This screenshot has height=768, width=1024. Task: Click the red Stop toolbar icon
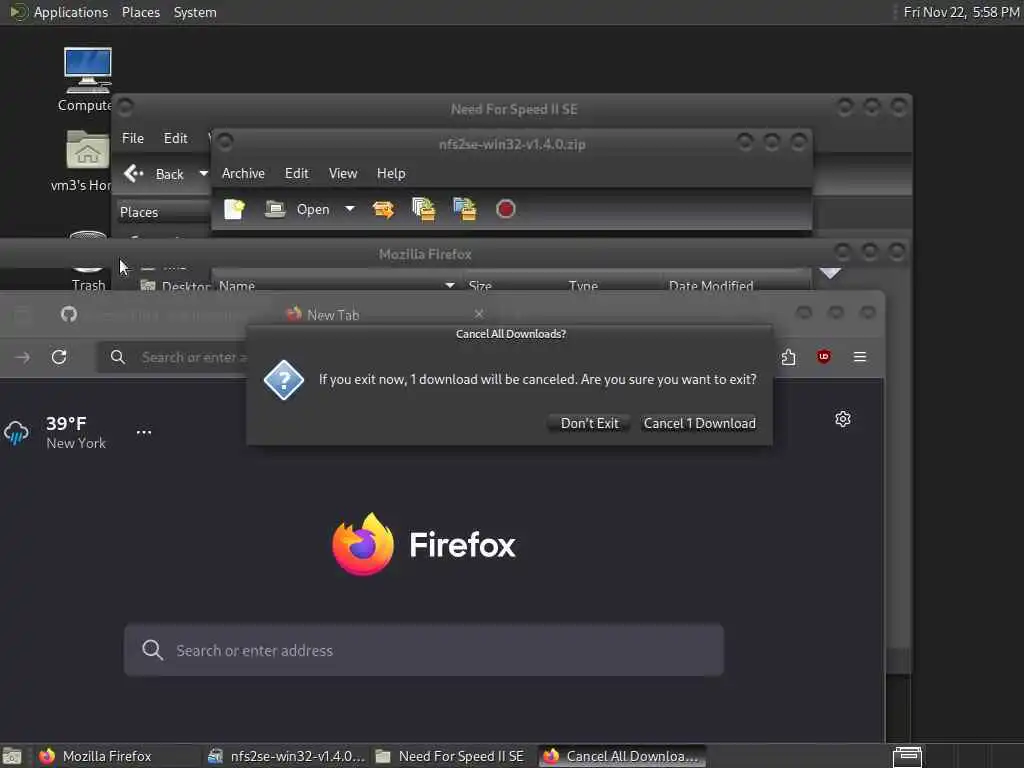tap(505, 209)
